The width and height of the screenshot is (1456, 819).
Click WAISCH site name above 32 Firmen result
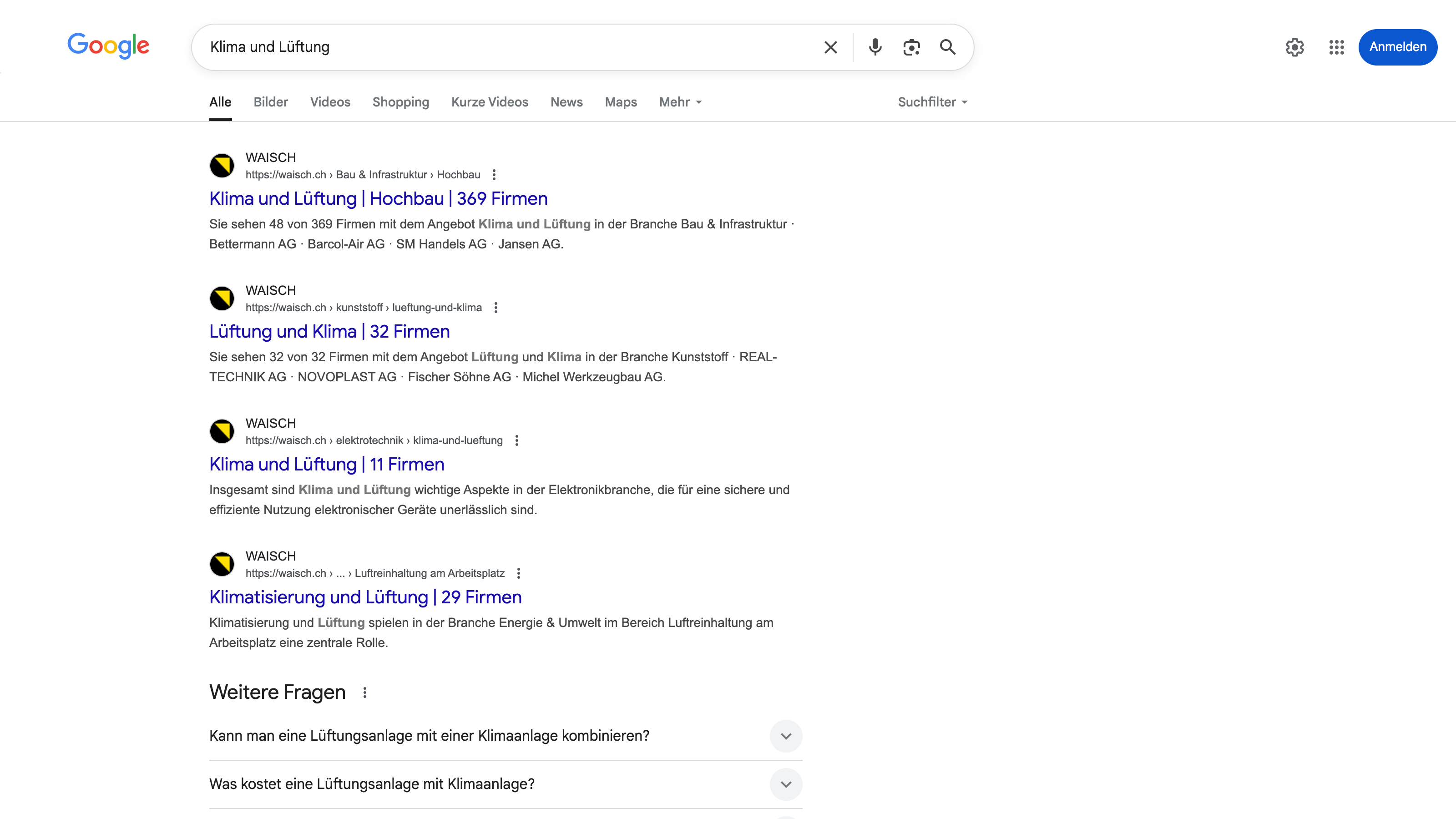[x=271, y=291]
